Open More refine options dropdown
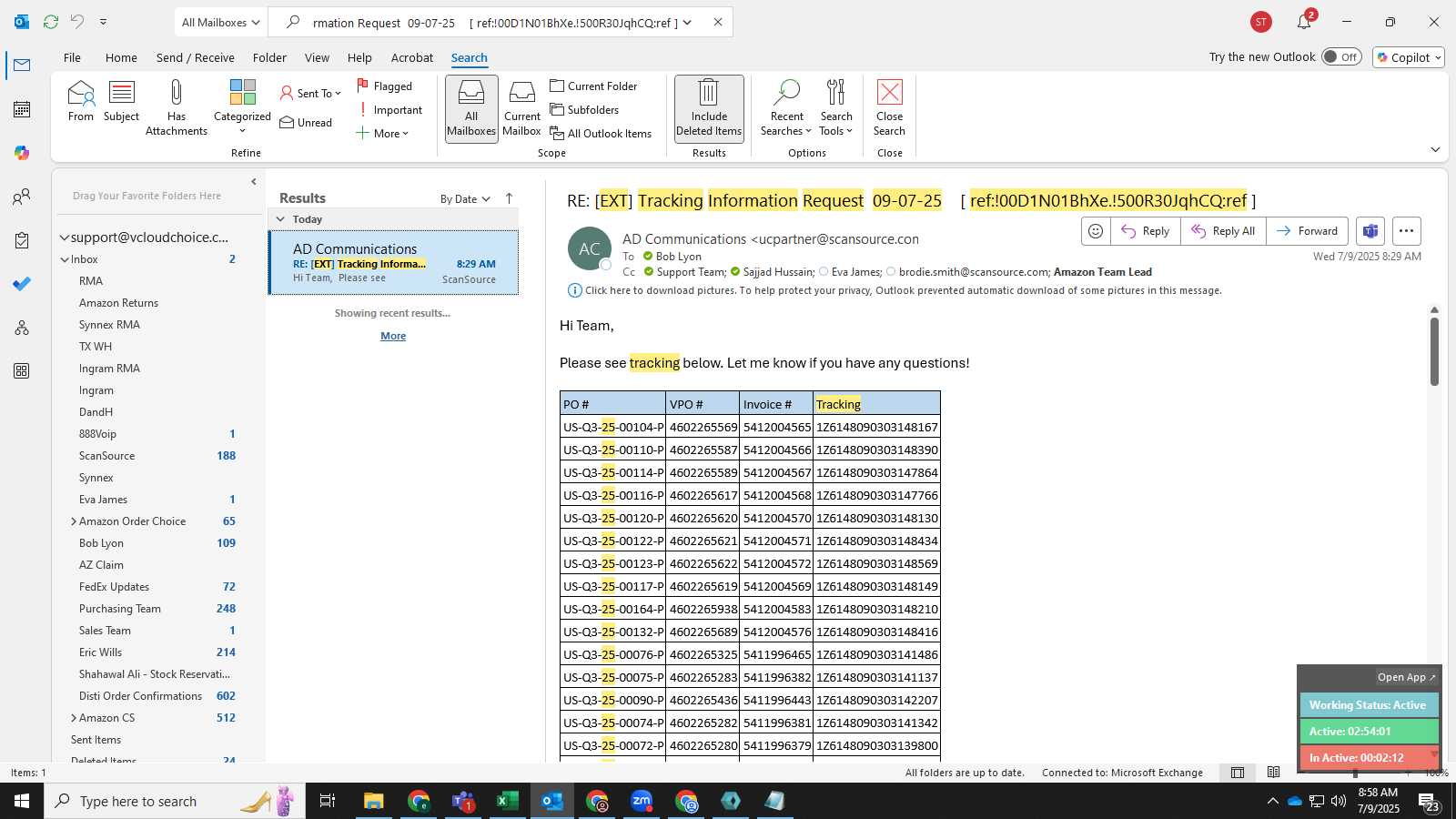Image resolution: width=1456 pixels, height=819 pixels. [x=382, y=133]
